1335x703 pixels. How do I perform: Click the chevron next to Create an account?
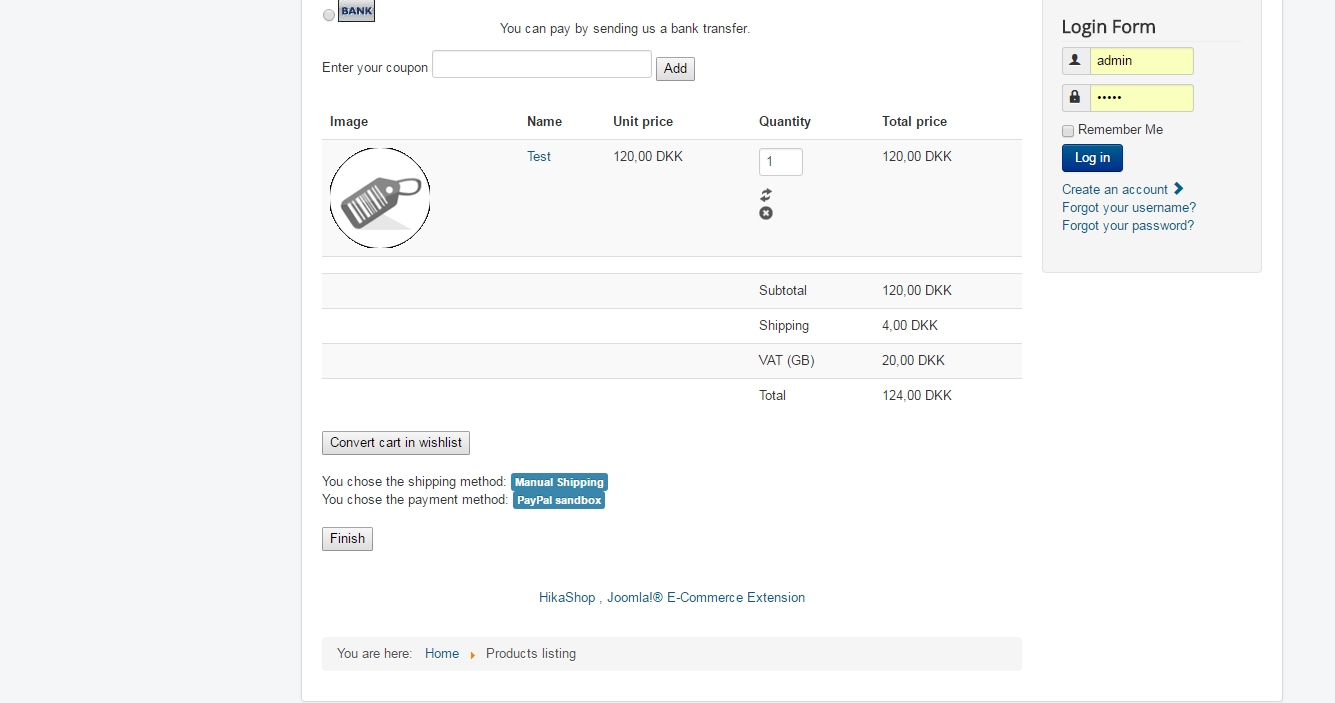point(1179,189)
